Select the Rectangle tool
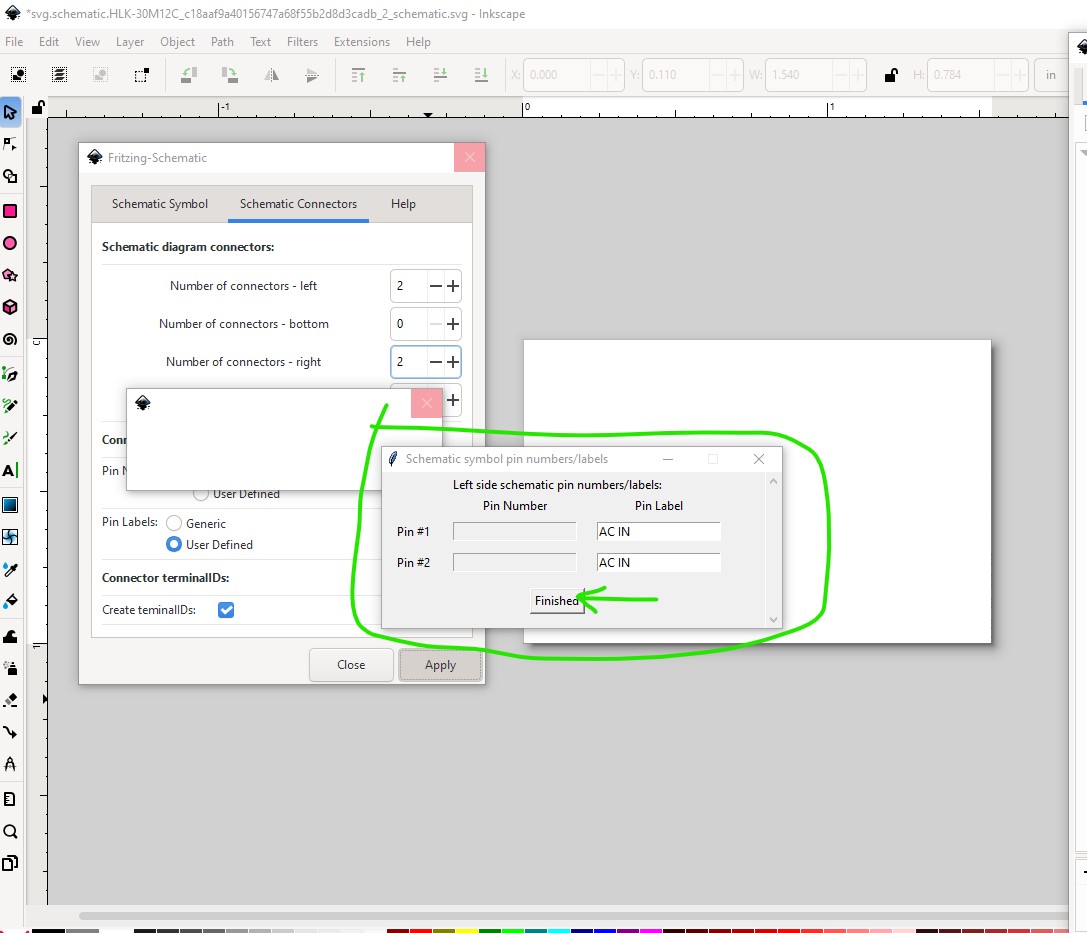Viewport: 1087px width, 933px height. (x=10, y=211)
